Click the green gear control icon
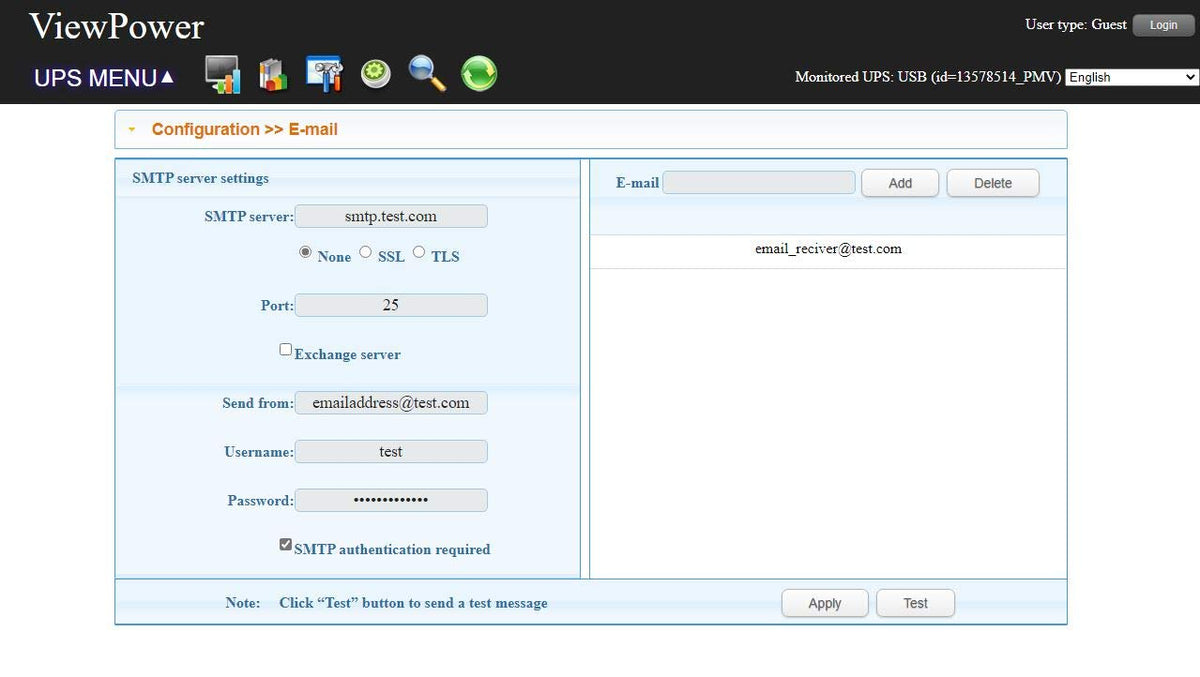This screenshot has height=677, width=1200. point(376,75)
